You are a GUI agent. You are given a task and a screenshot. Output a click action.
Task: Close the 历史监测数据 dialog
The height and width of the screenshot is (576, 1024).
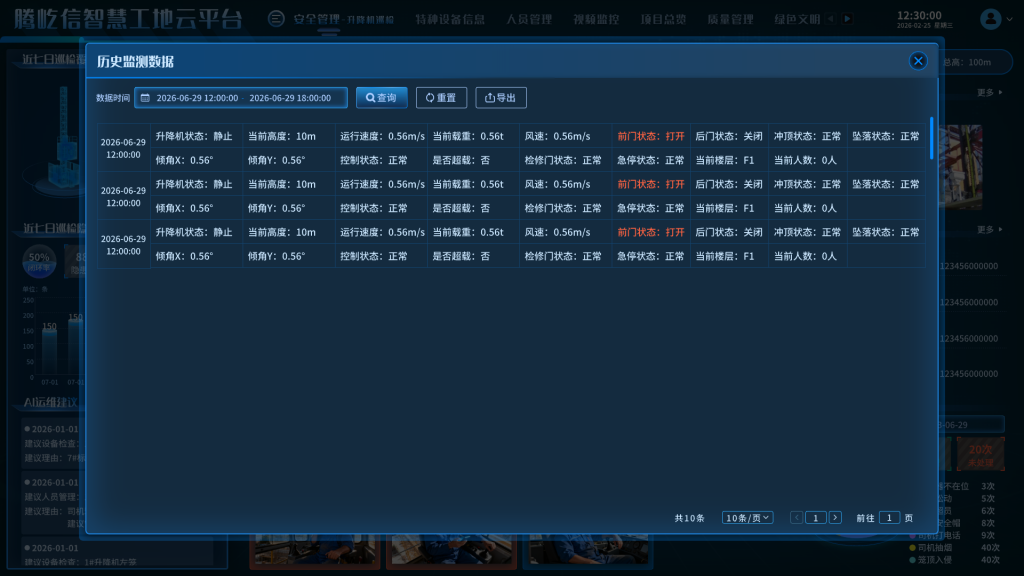(918, 61)
